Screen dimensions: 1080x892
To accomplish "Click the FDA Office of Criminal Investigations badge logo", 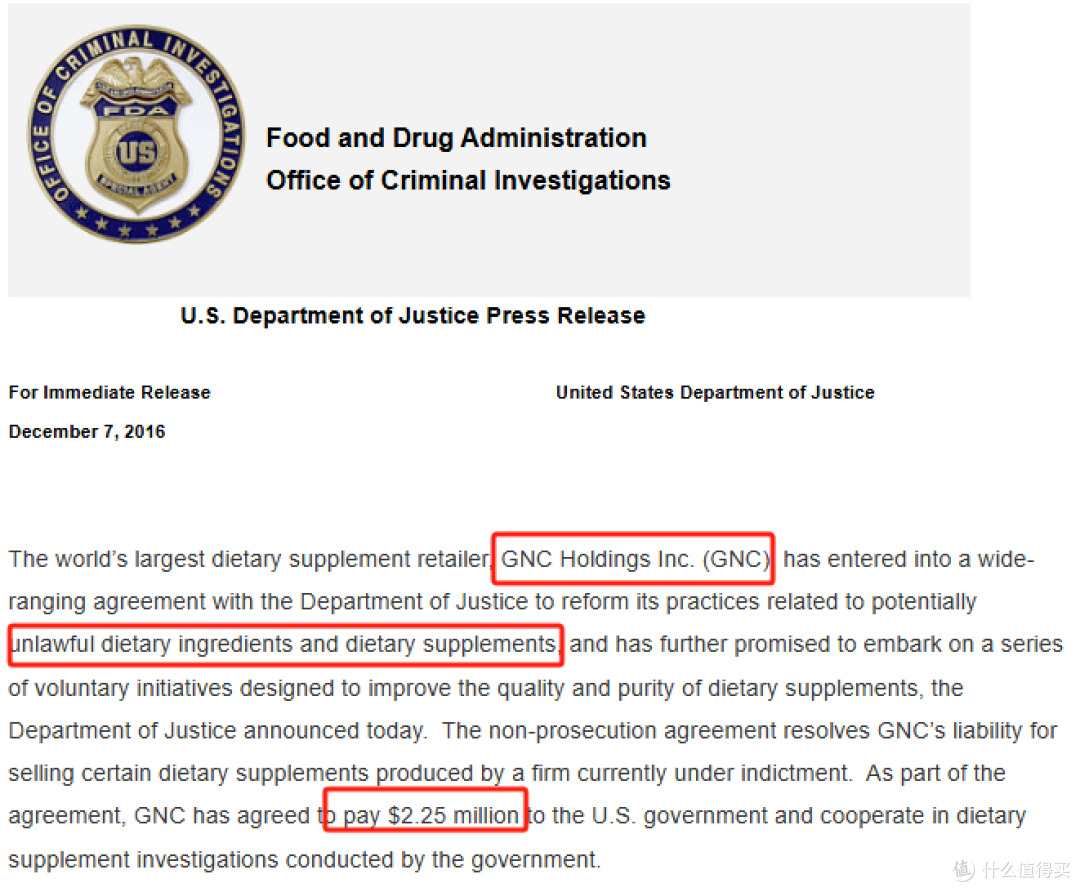I will 136,134.
